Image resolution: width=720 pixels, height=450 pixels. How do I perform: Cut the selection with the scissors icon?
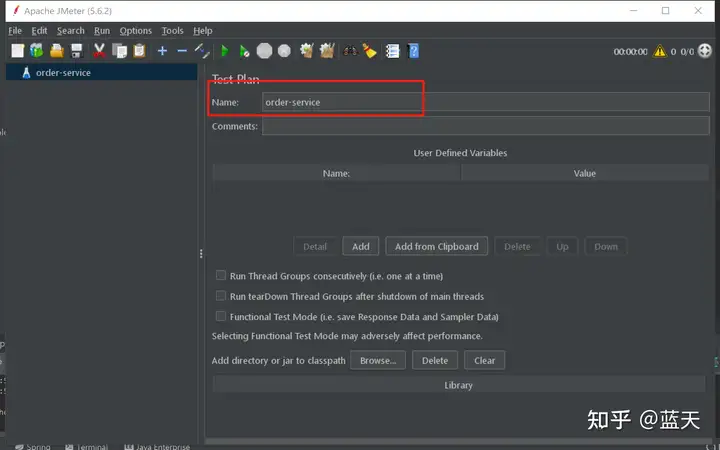tap(99, 51)
